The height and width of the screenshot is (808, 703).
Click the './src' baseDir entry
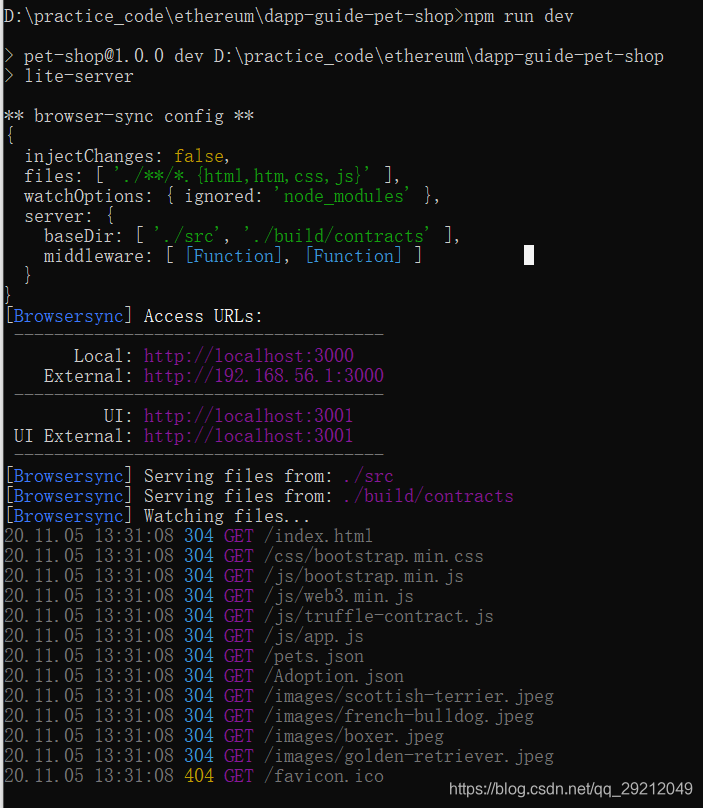pos(187,236)
